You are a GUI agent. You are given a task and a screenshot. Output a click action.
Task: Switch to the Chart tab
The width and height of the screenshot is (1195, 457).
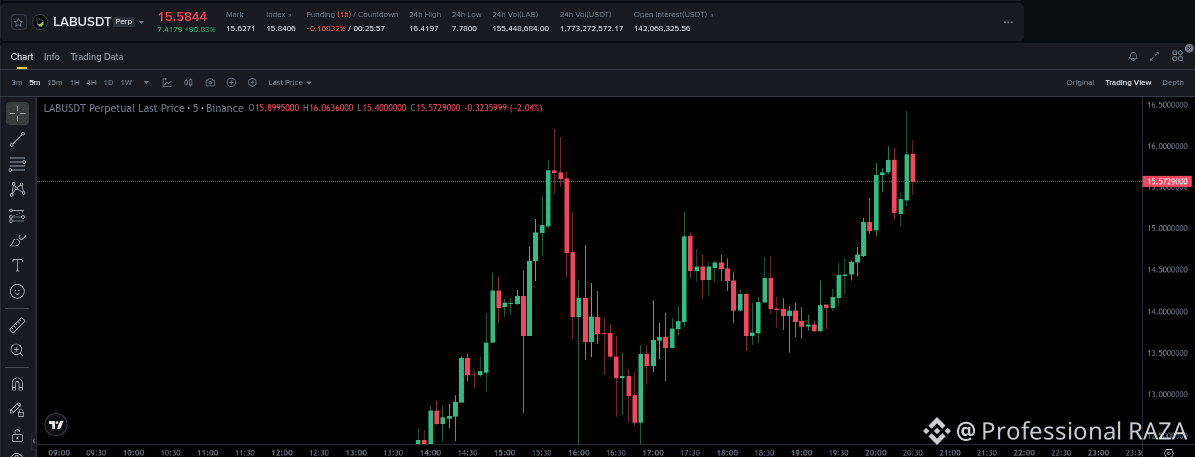coord(22,57)
